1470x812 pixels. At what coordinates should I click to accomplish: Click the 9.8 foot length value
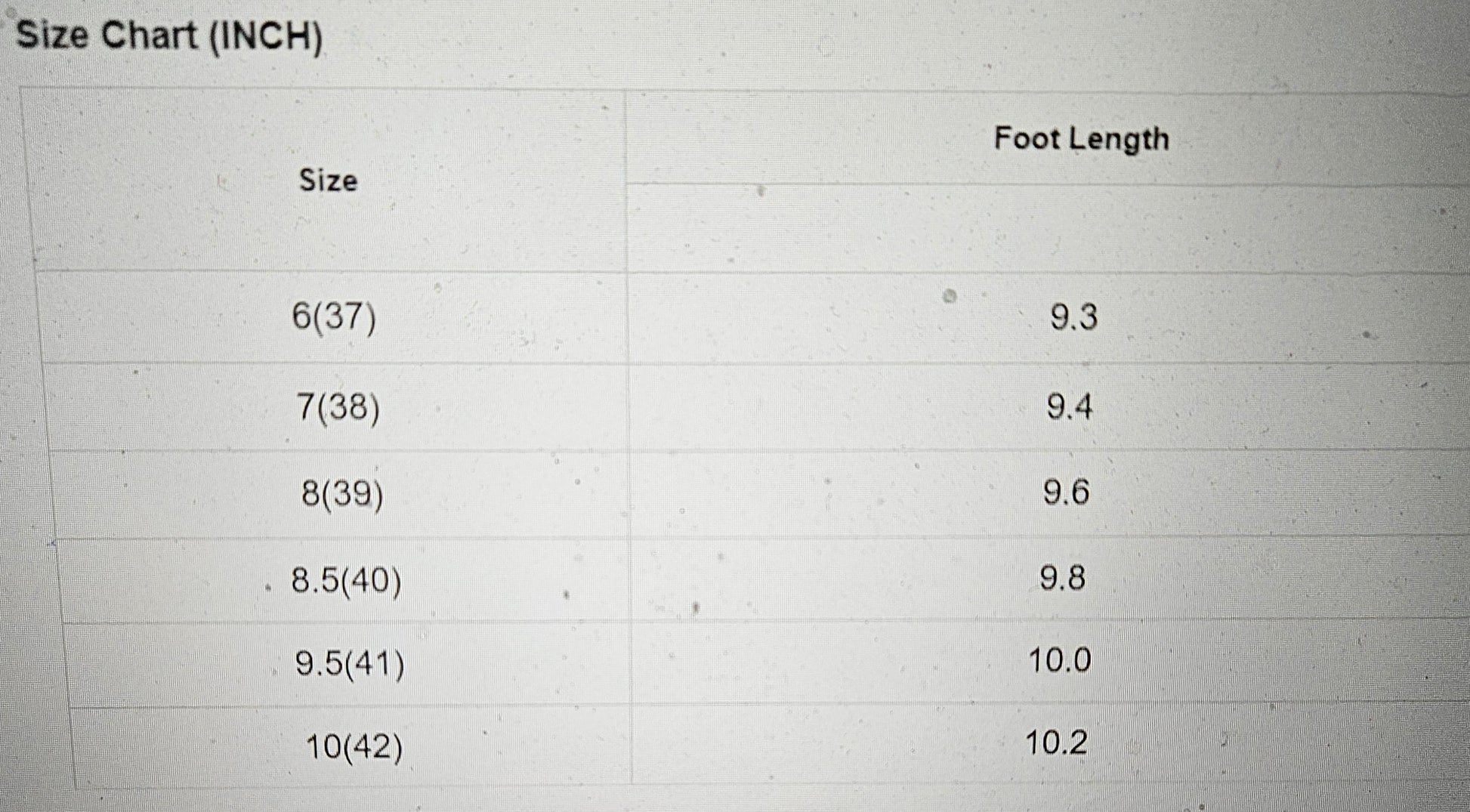pos(1062,579)
